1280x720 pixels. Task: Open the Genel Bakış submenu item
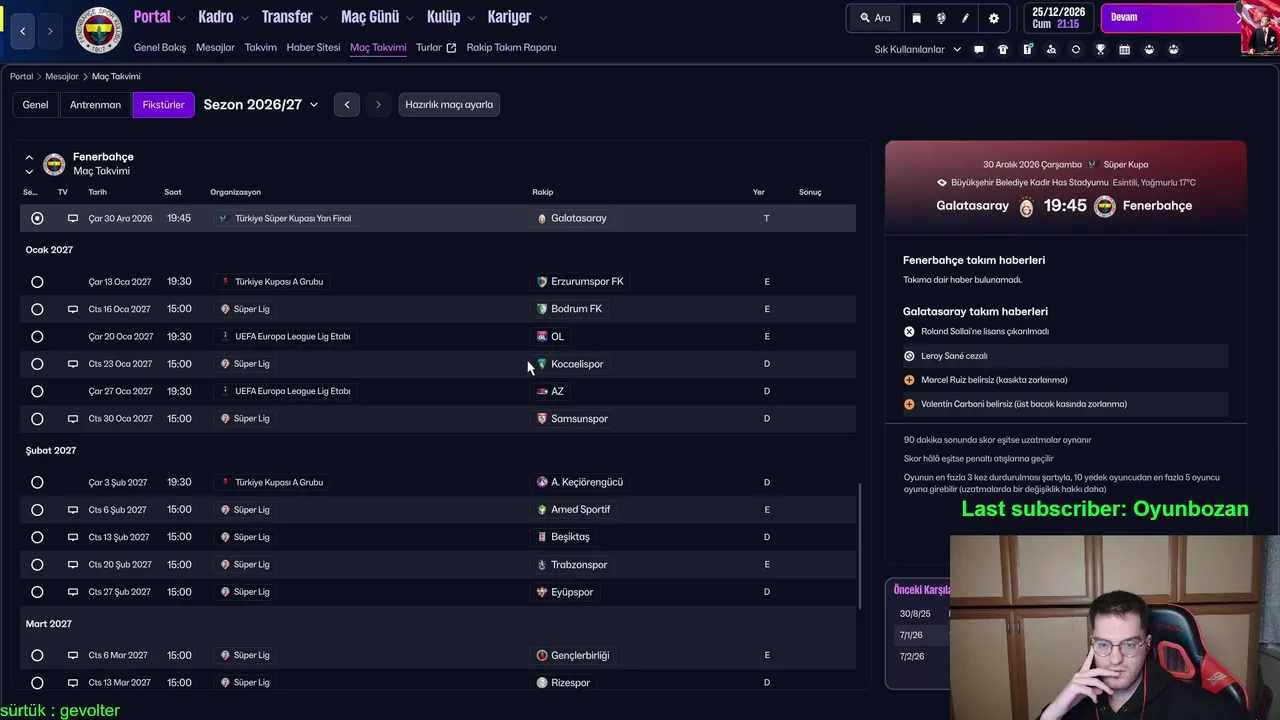click(160, 48)
